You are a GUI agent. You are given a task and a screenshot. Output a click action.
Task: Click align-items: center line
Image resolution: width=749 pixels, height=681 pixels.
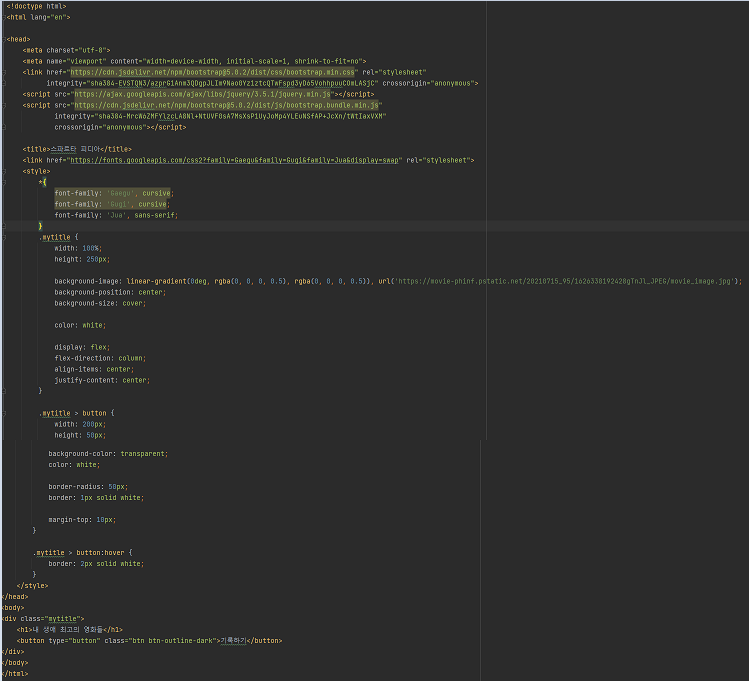coord(94,369)
